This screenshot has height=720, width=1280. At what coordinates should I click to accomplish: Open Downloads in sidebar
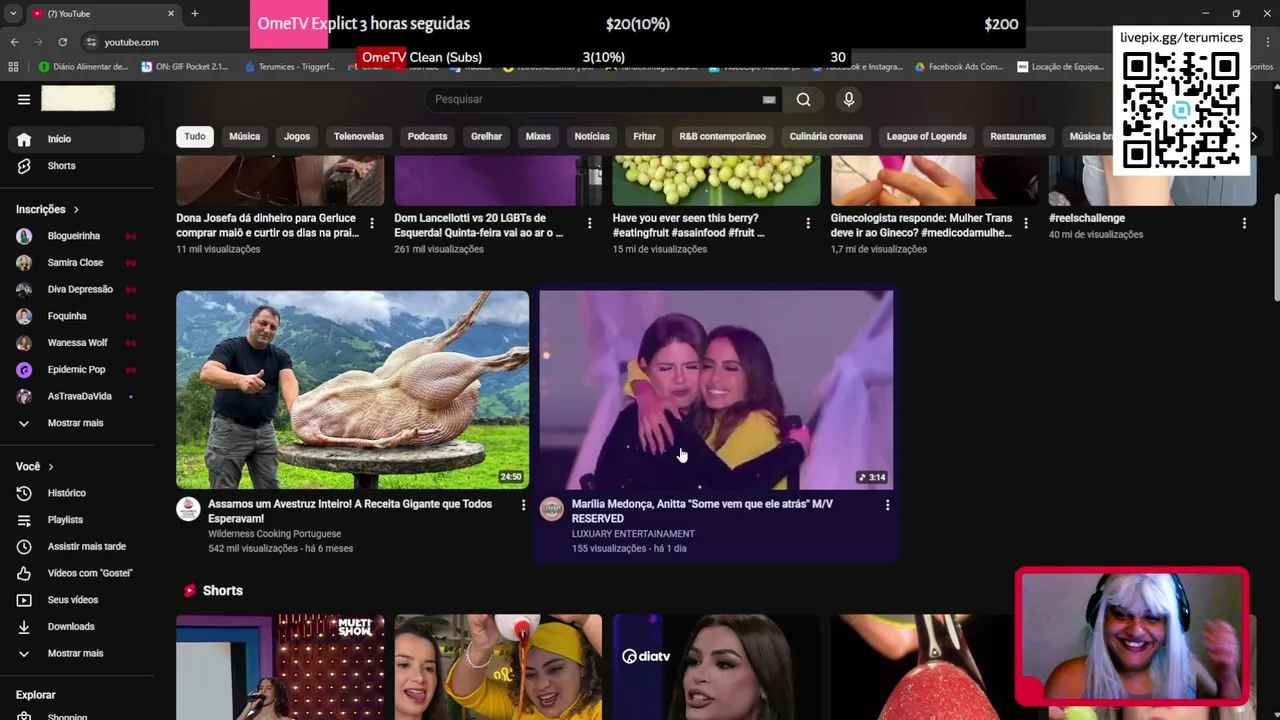(77, 627)
